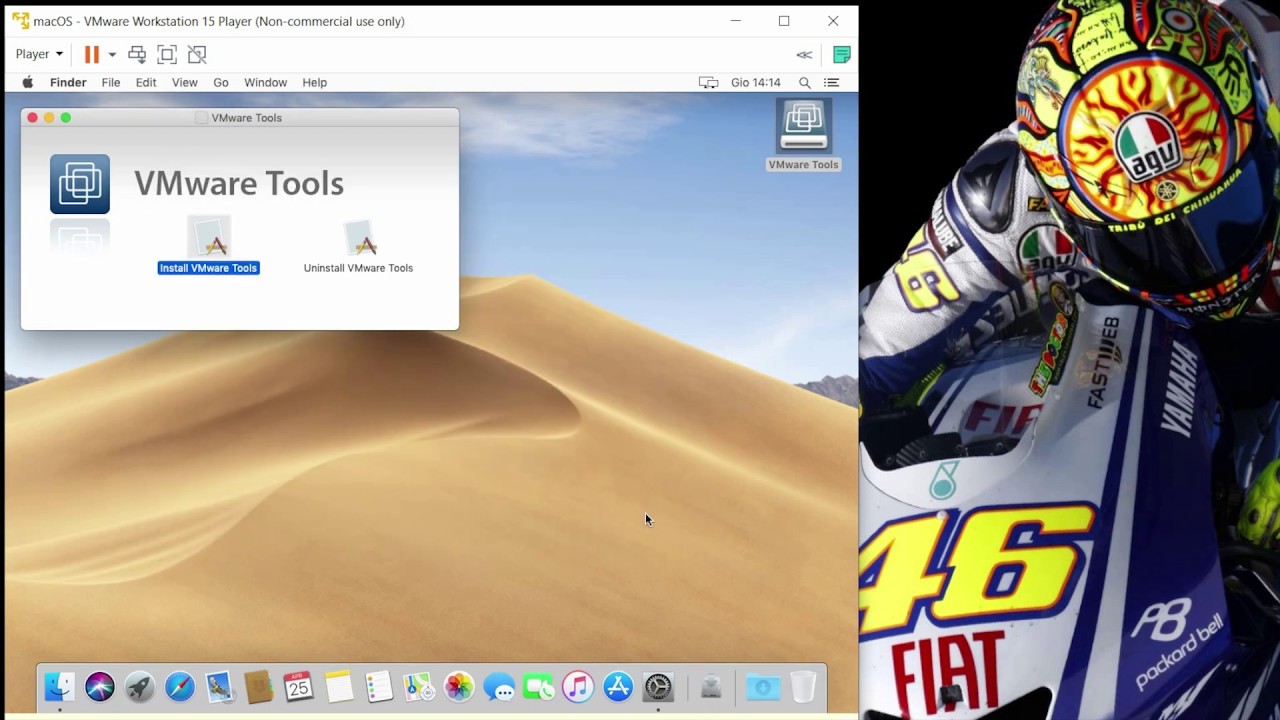
Task: Collapse VMware toolbar devices chevron
Action: [804, 55]
